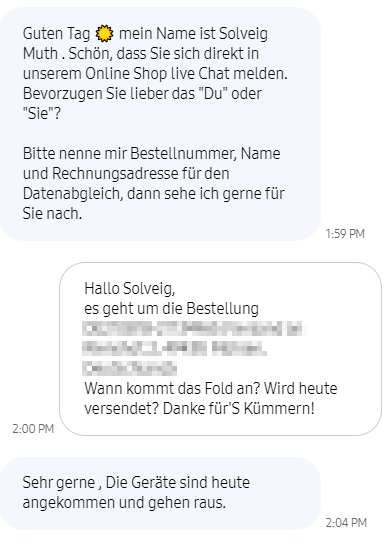The width and height of the screenshot is (385, 548).
Task: Click the third blurred text line
Action: click(x=130, y=368)
